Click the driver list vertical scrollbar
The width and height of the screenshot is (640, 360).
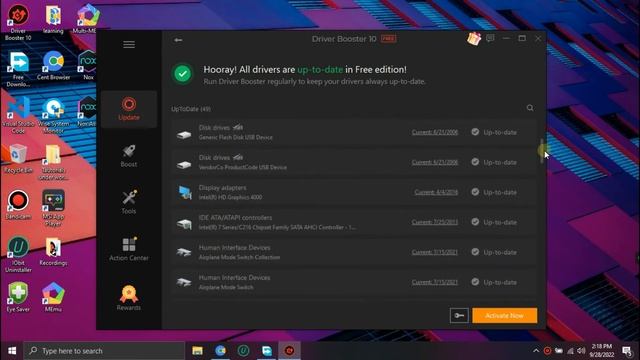click(x=542, y=151)
